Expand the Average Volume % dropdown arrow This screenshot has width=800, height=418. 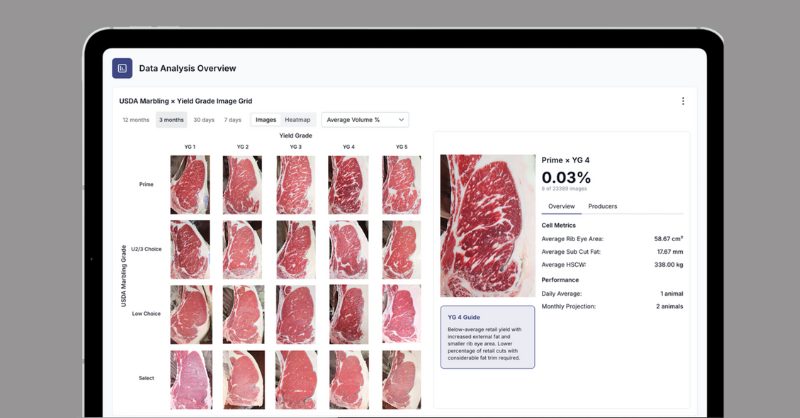(401, 120)
